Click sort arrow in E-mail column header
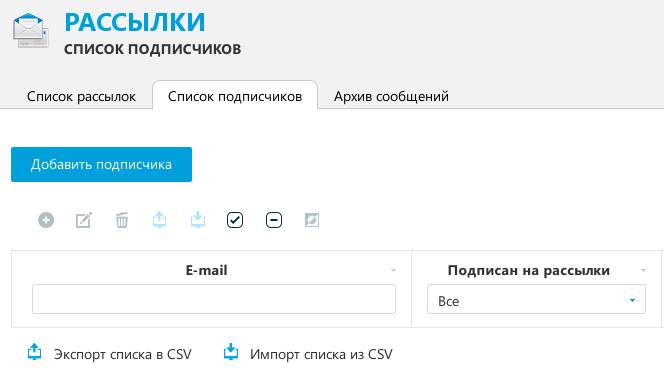The height and width of the screenshot is (379, 664). 393,270
